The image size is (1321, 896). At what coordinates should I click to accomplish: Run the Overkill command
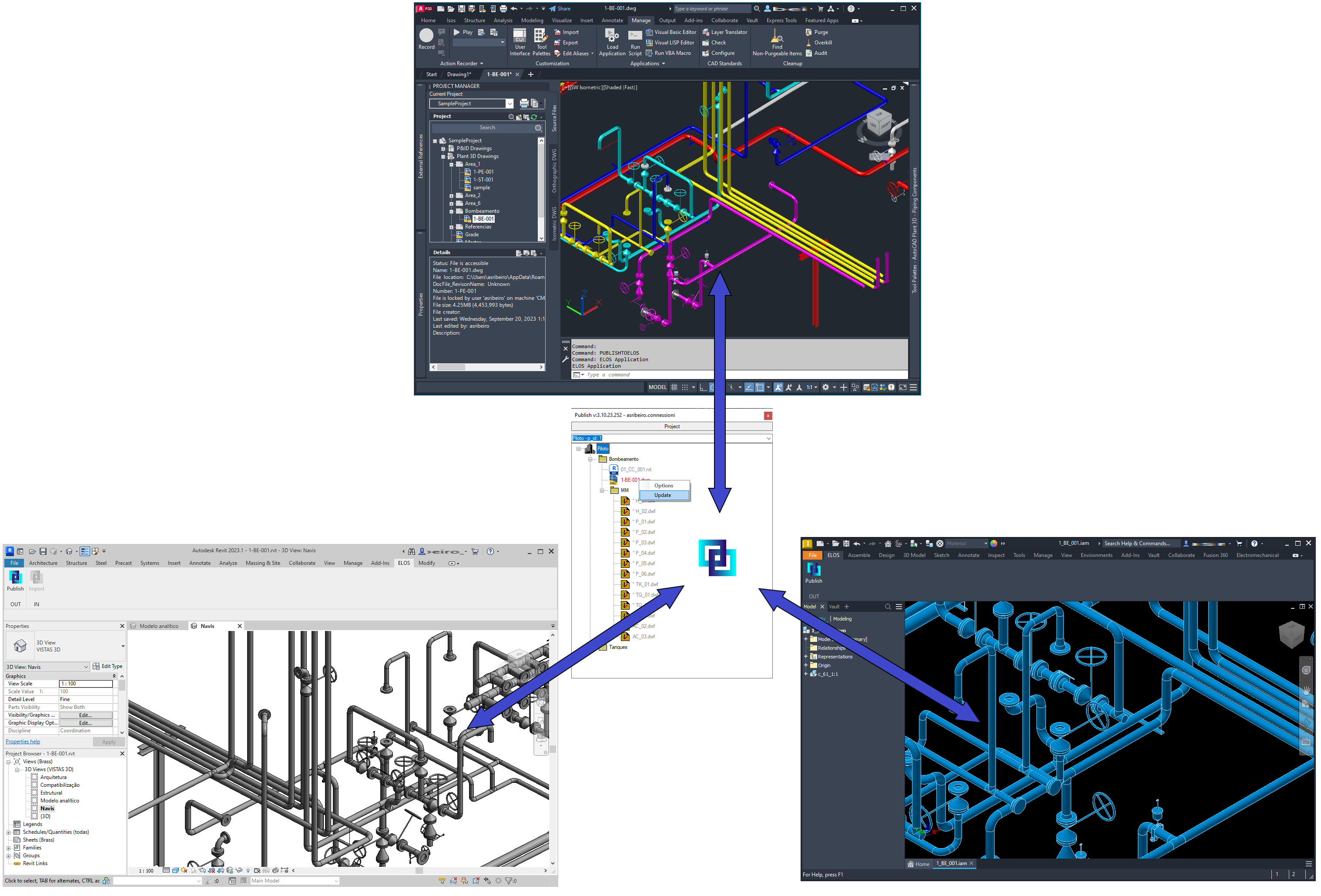[818, 43]
